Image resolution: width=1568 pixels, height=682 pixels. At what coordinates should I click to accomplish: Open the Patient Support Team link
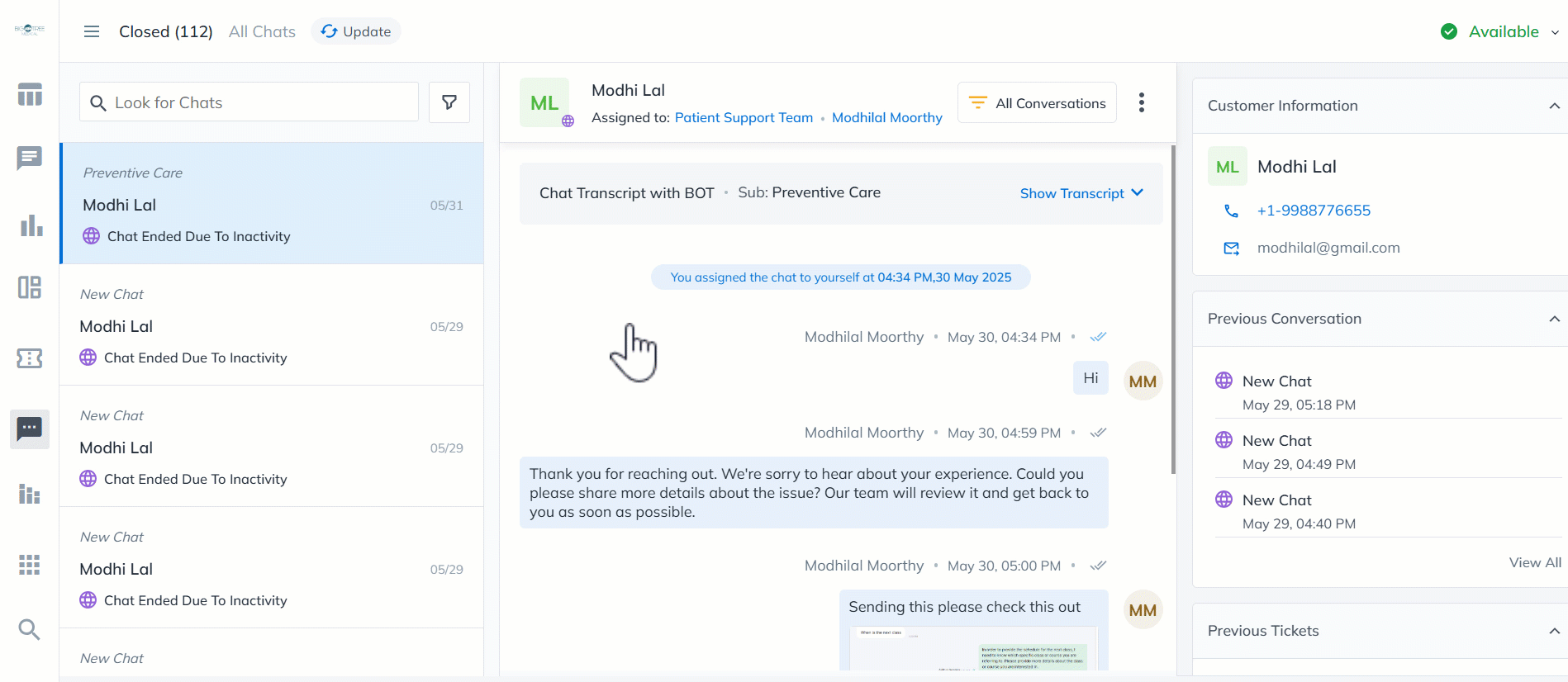pos(744,117)
